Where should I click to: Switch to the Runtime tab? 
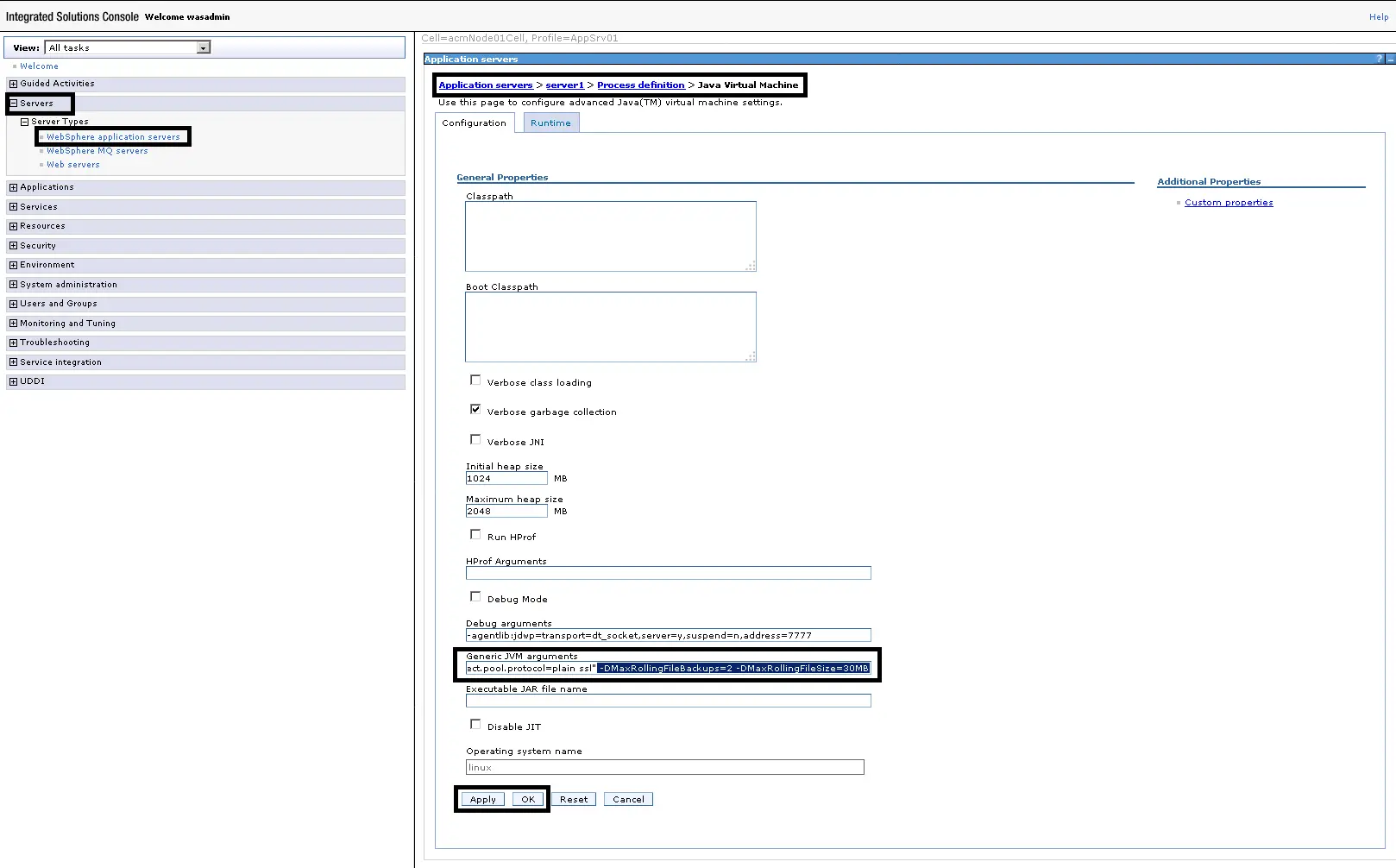tap(550, 123)
